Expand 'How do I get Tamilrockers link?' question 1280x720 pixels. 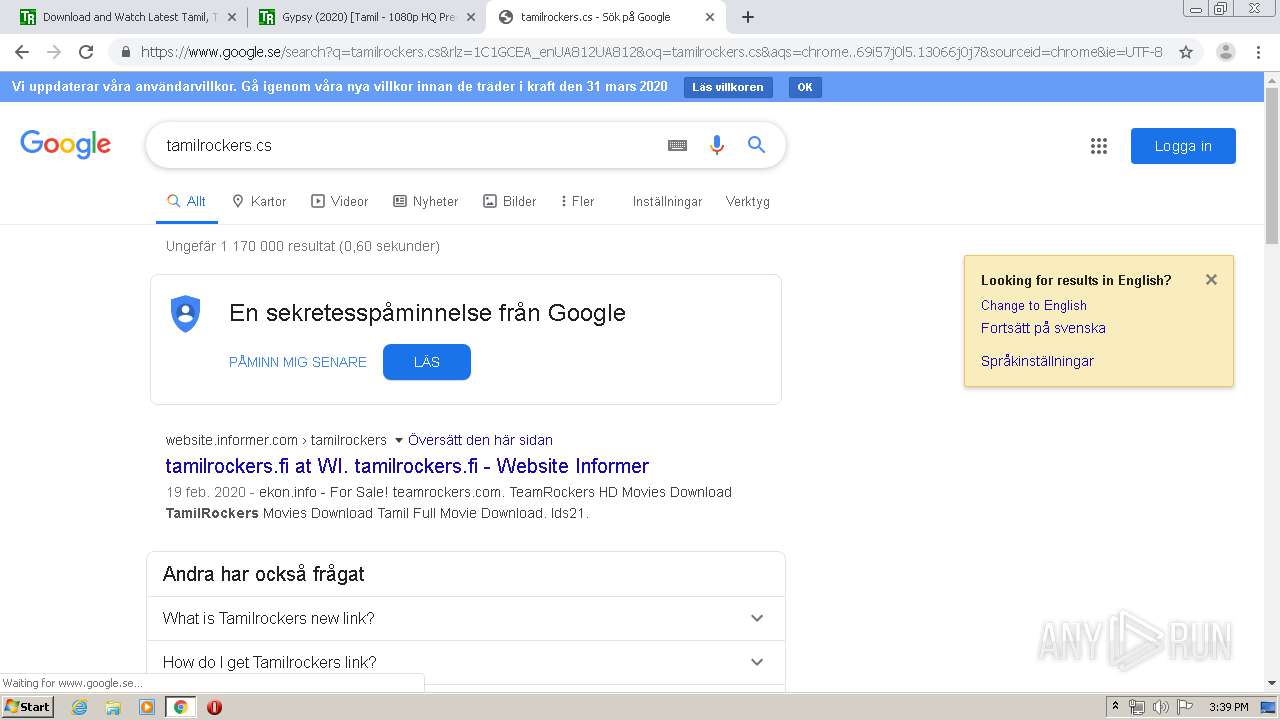pyautogui.click(x=466, y=662)
